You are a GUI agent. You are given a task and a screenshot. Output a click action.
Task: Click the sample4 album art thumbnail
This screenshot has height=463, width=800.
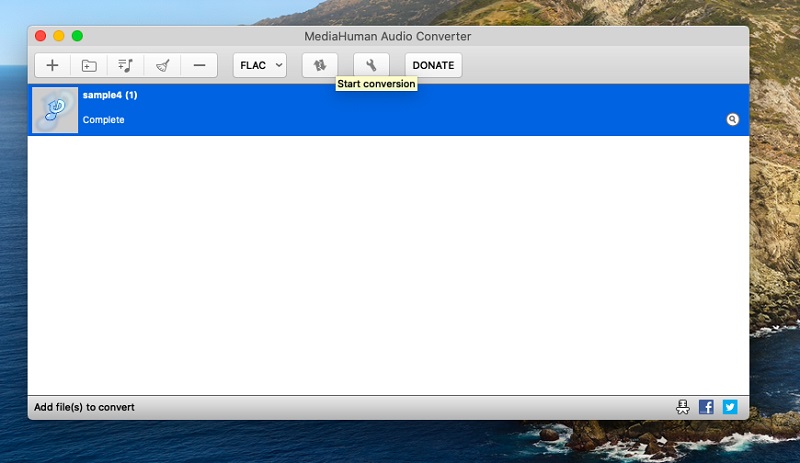(55, 110)
